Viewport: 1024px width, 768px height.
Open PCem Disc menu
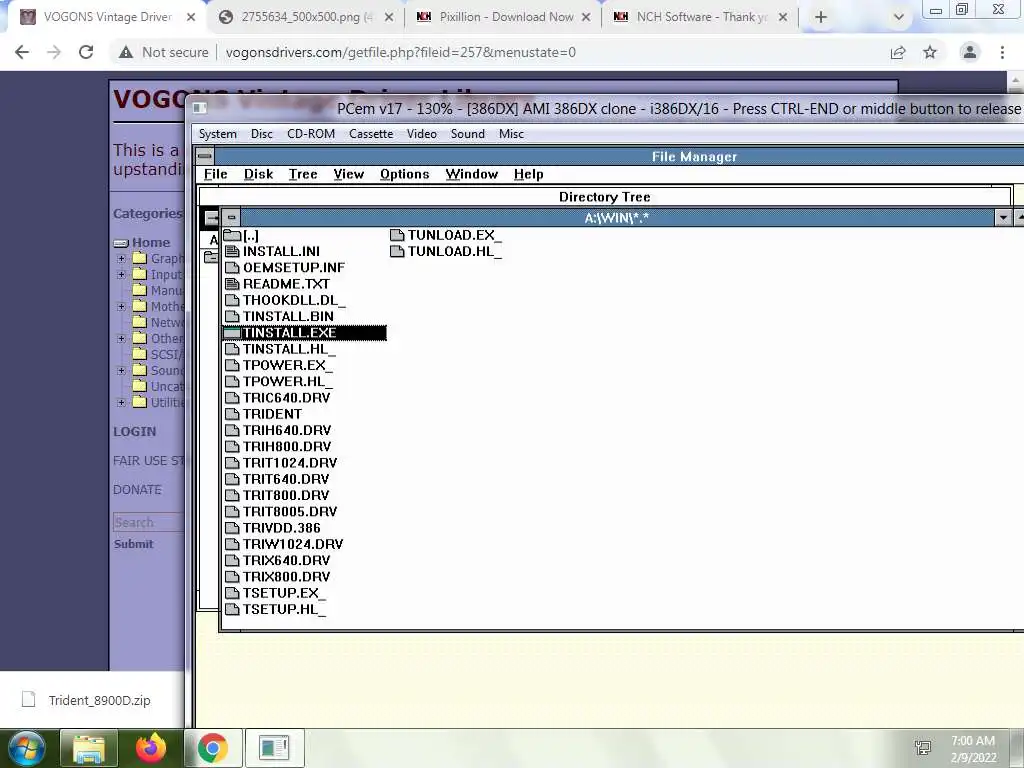pos(262,134)
